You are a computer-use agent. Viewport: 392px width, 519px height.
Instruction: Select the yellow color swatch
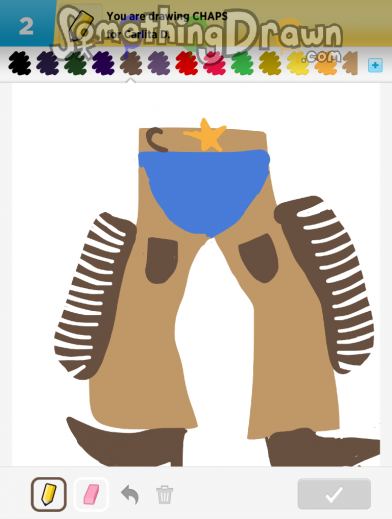coord(298,63)
